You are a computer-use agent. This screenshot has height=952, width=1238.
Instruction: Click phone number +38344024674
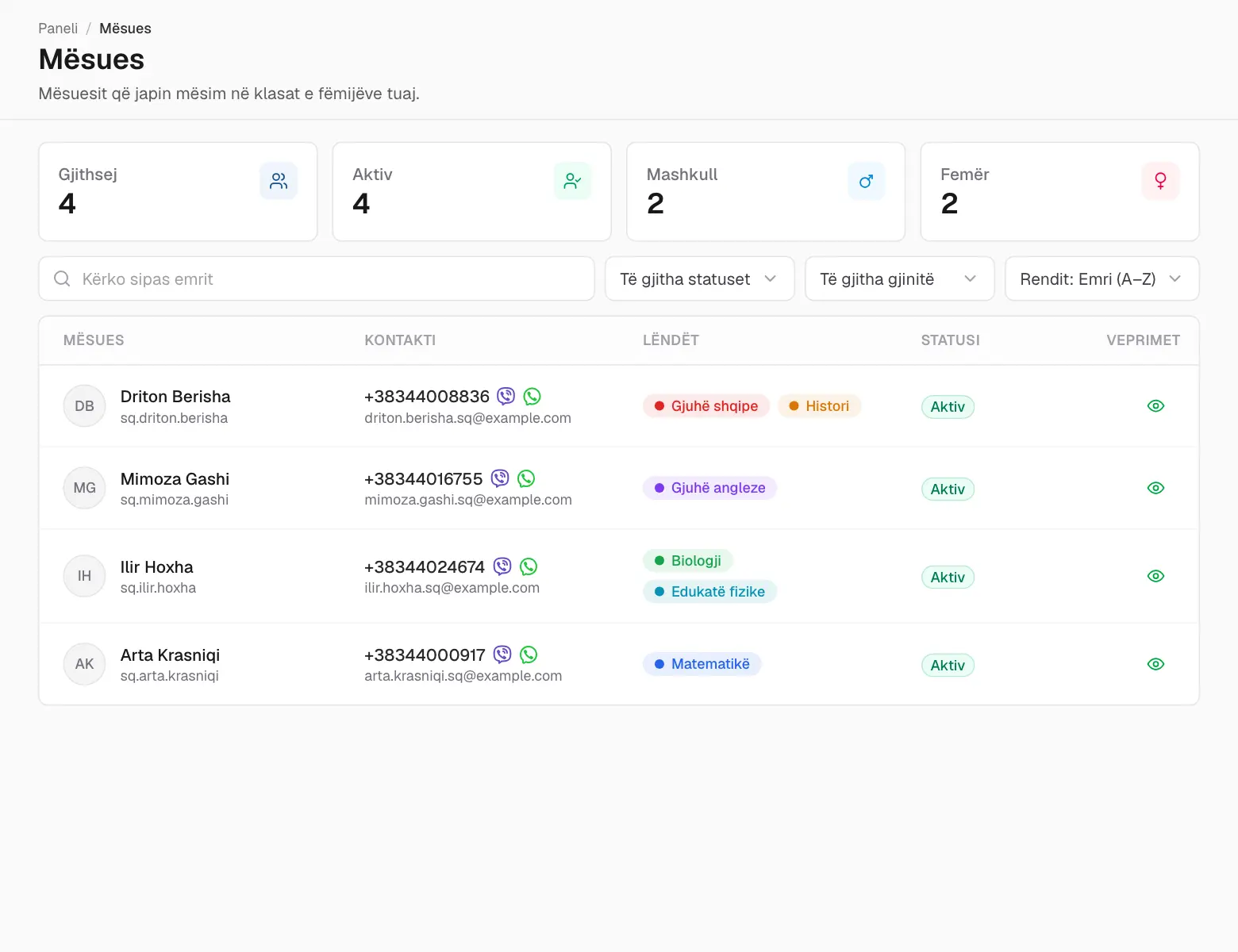(425, 566)
